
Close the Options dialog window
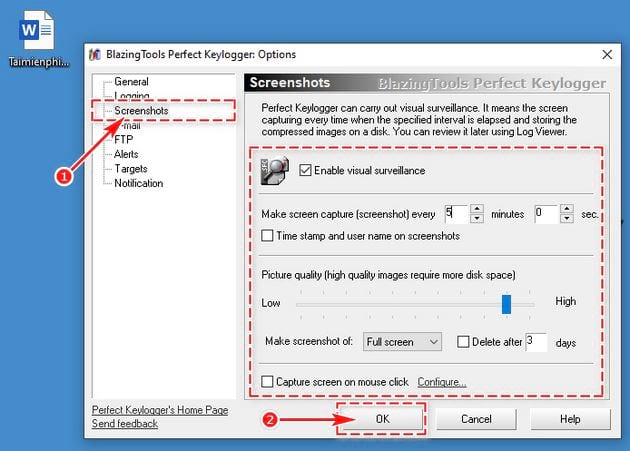tap(607, 54)
